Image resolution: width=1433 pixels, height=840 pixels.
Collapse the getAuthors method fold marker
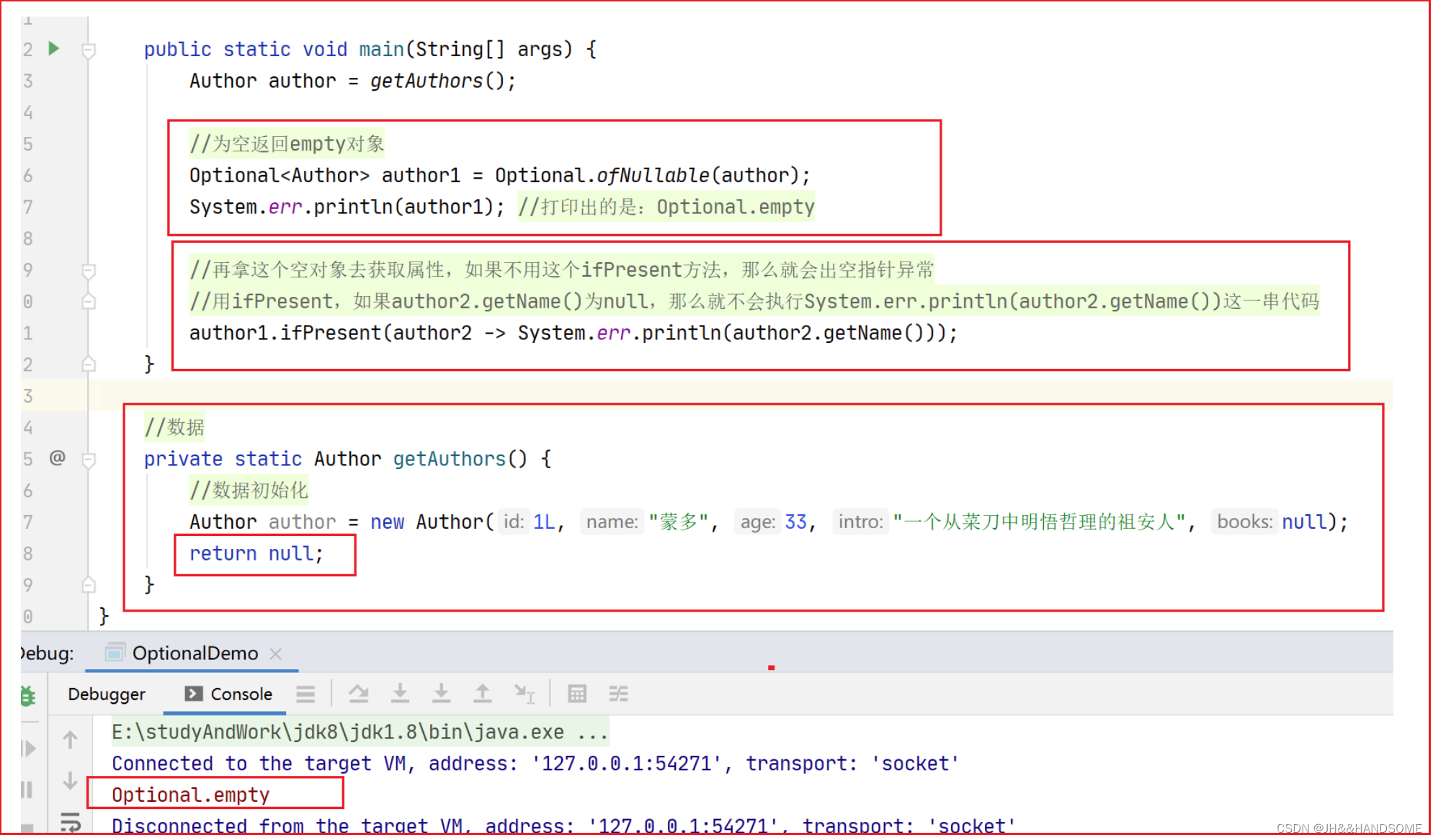pyautogui.click(x=89, y=460)
